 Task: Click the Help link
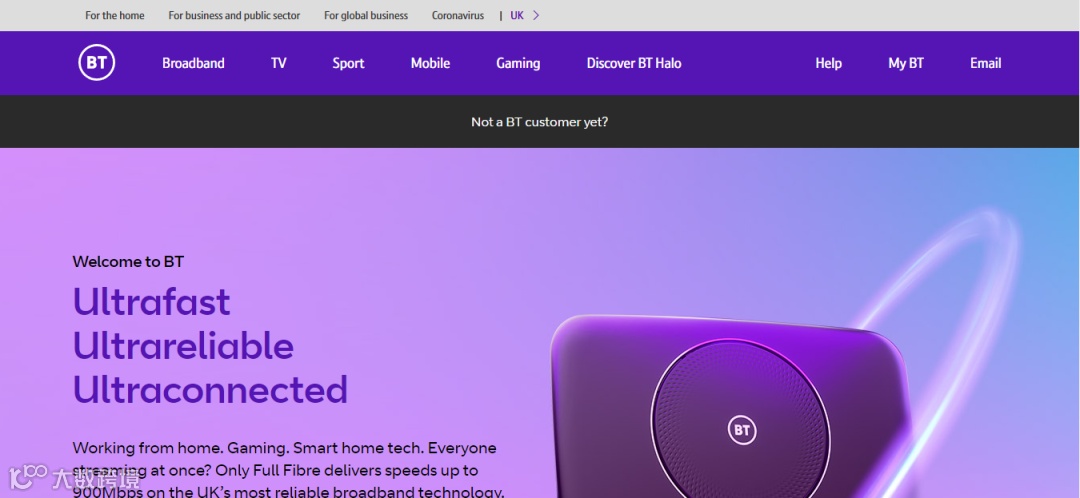pyautogui.click(x=829, y=63)
